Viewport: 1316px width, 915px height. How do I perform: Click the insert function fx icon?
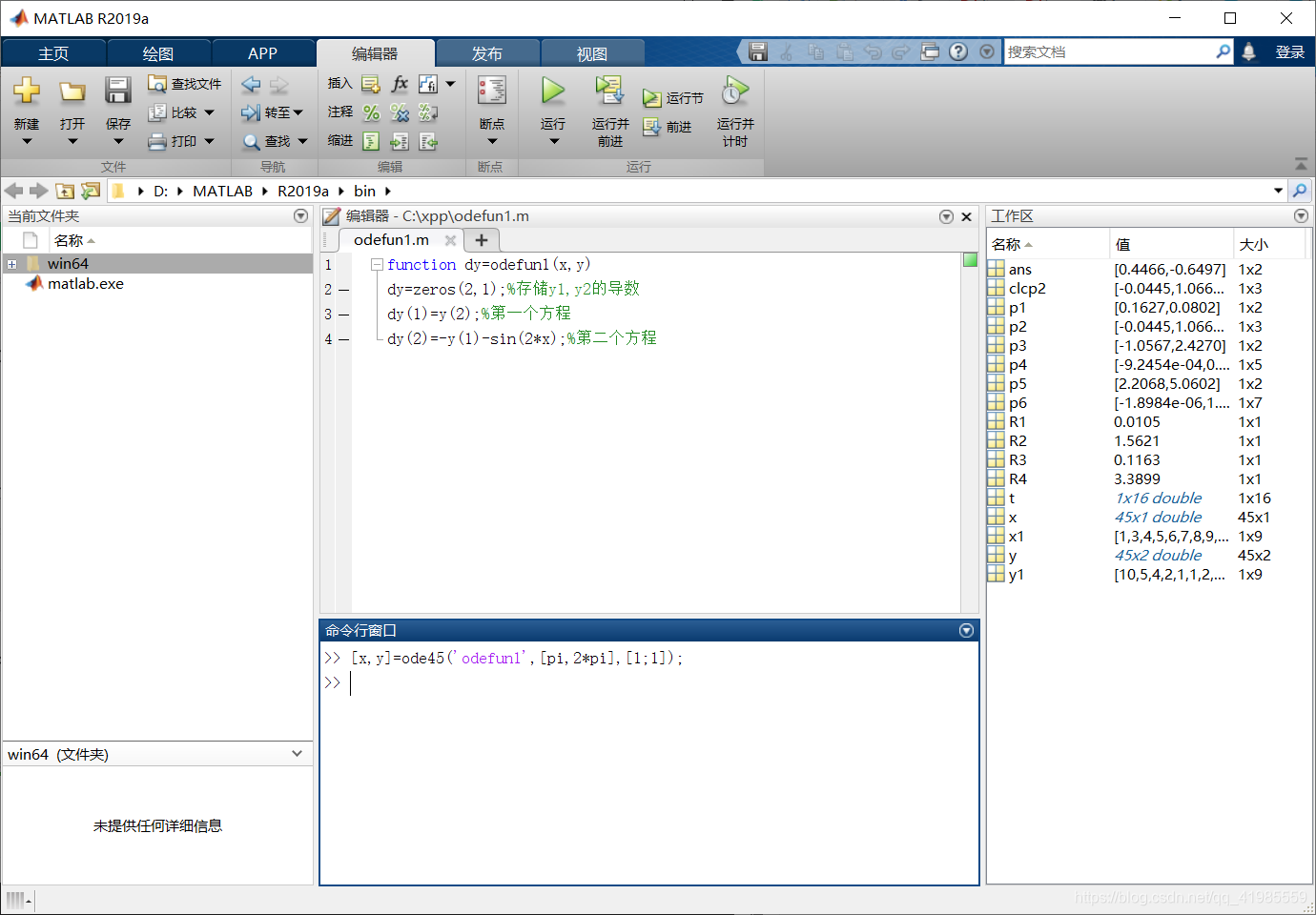[400, 84]
